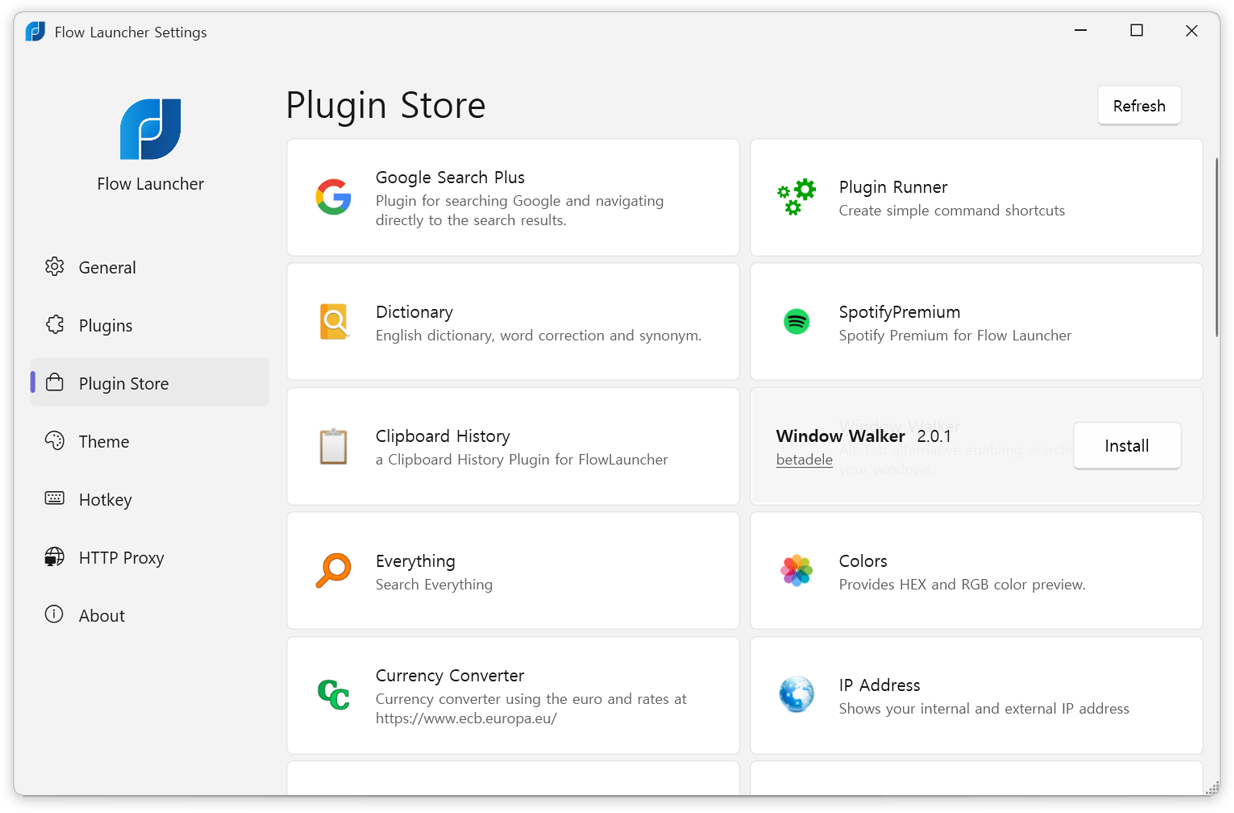Refresh the plugin store list
Viewport: 1234px width, 813px height.
click(1139, 106)
